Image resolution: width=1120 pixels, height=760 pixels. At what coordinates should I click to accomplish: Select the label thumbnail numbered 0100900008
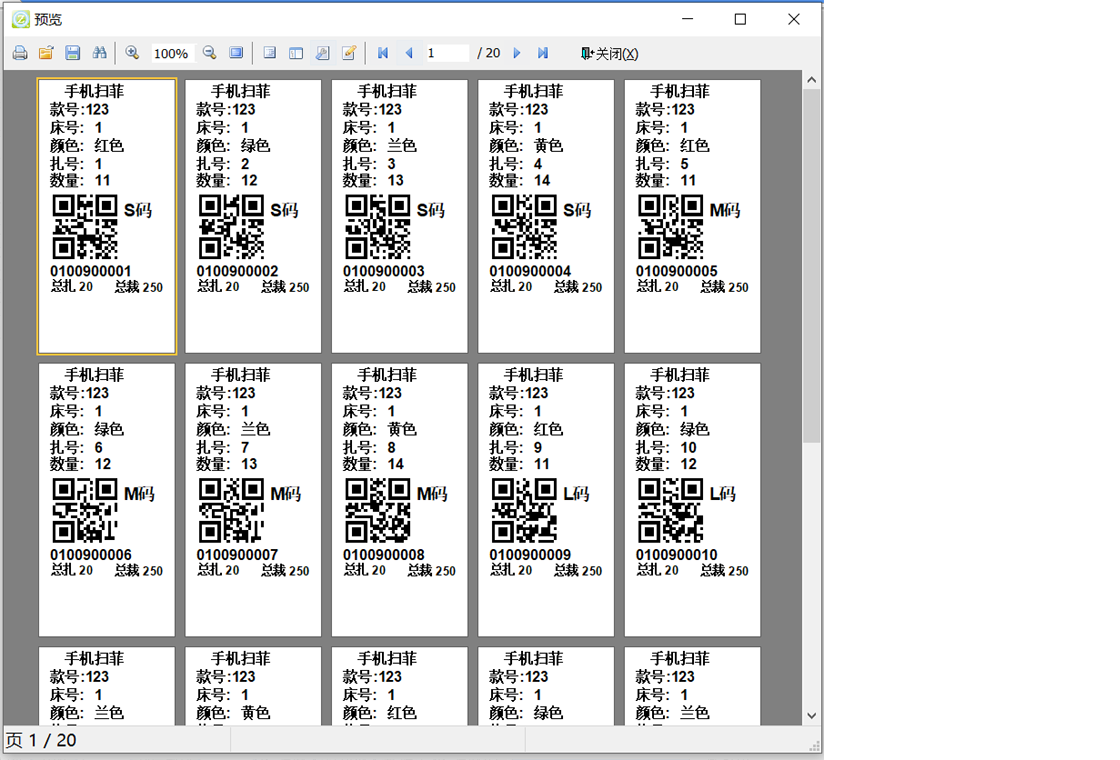(399, 500)
